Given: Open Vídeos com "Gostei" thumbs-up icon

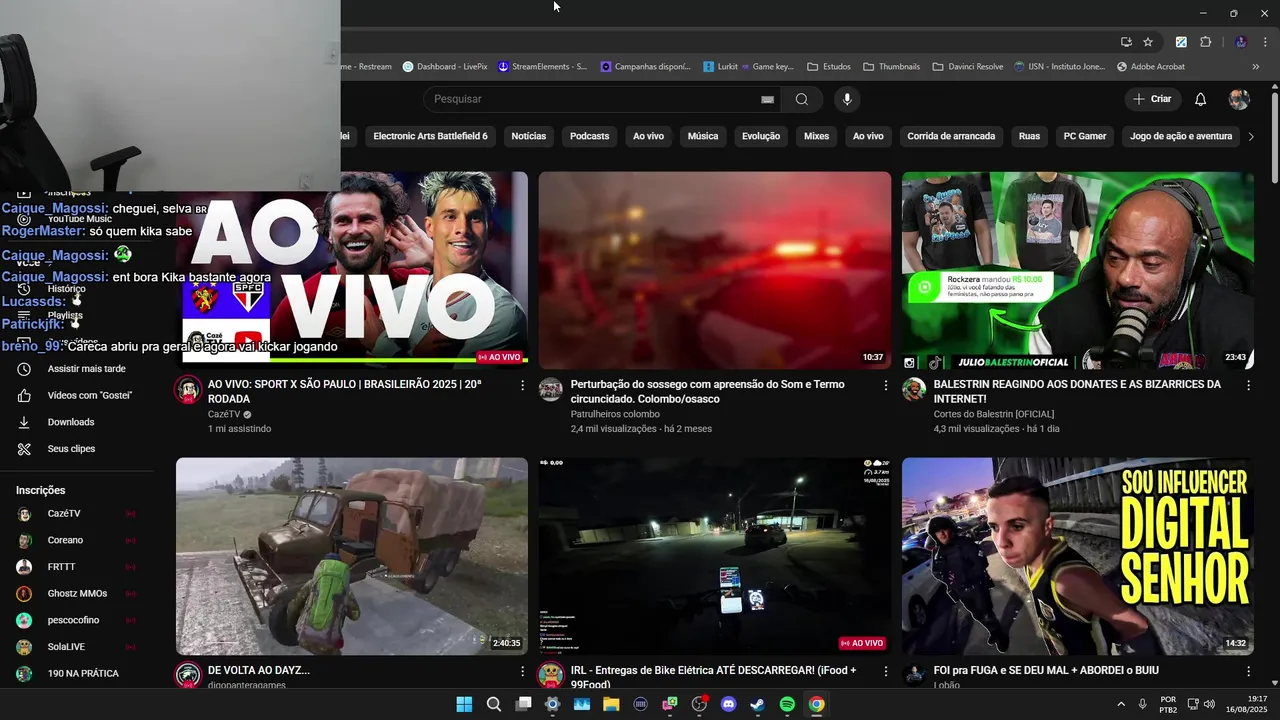Looking at the screenshot, I should pos(24,396).
